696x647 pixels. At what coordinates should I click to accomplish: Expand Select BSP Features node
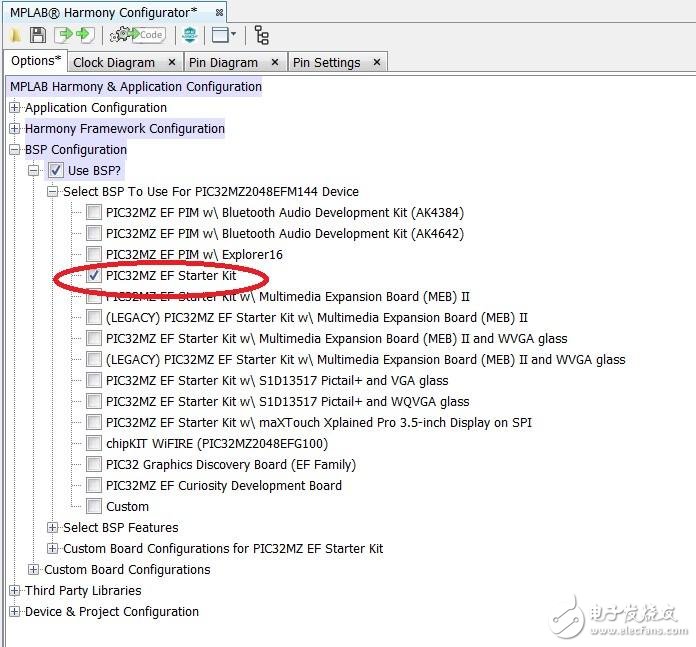[52, 527]
